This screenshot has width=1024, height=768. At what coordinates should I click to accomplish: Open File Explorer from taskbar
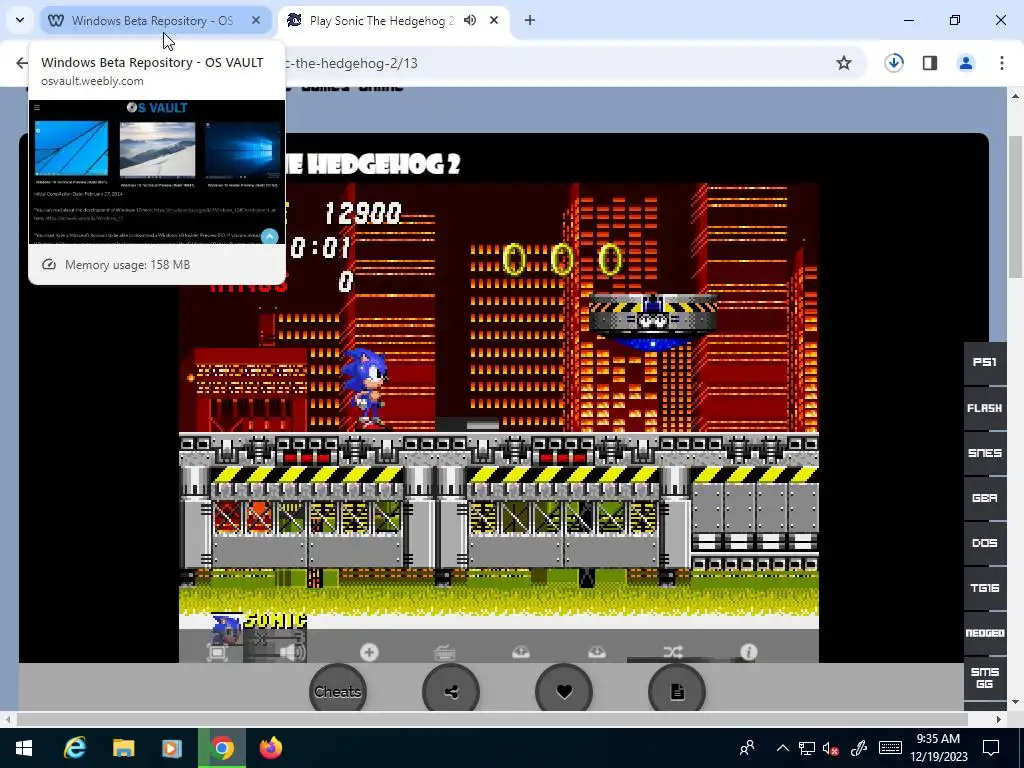click(x=123, y=748)
